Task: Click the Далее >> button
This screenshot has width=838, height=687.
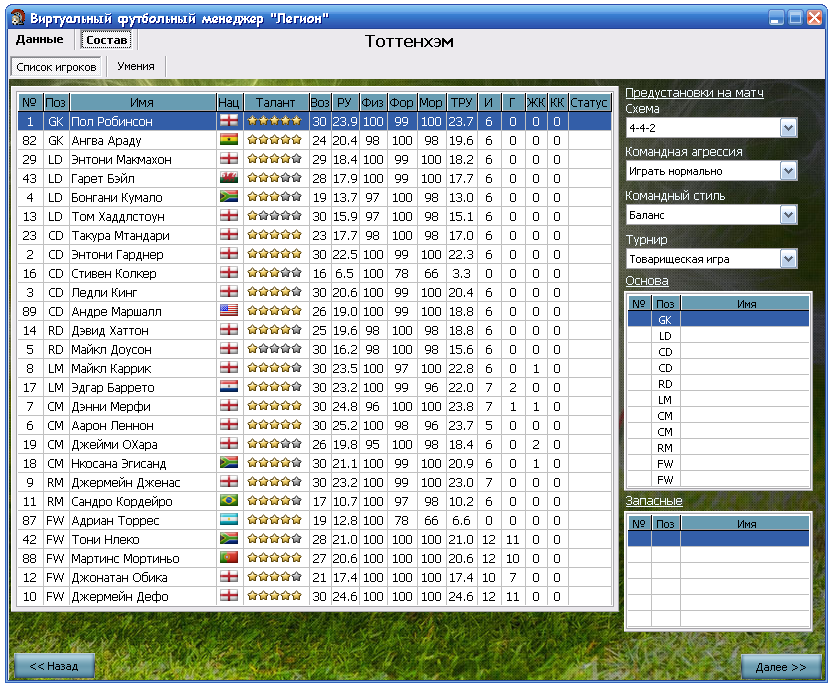Action: 781,667
